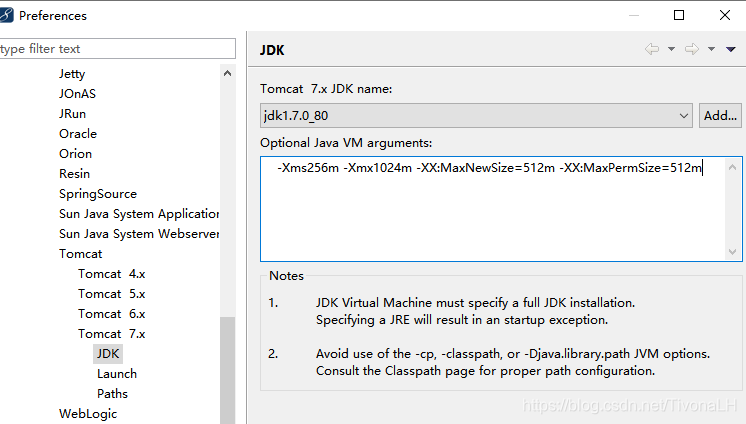Maximize the Preferences window
The width and height of the screenshot is (746, 424).
pyautogui.click(x=679, y=15)
